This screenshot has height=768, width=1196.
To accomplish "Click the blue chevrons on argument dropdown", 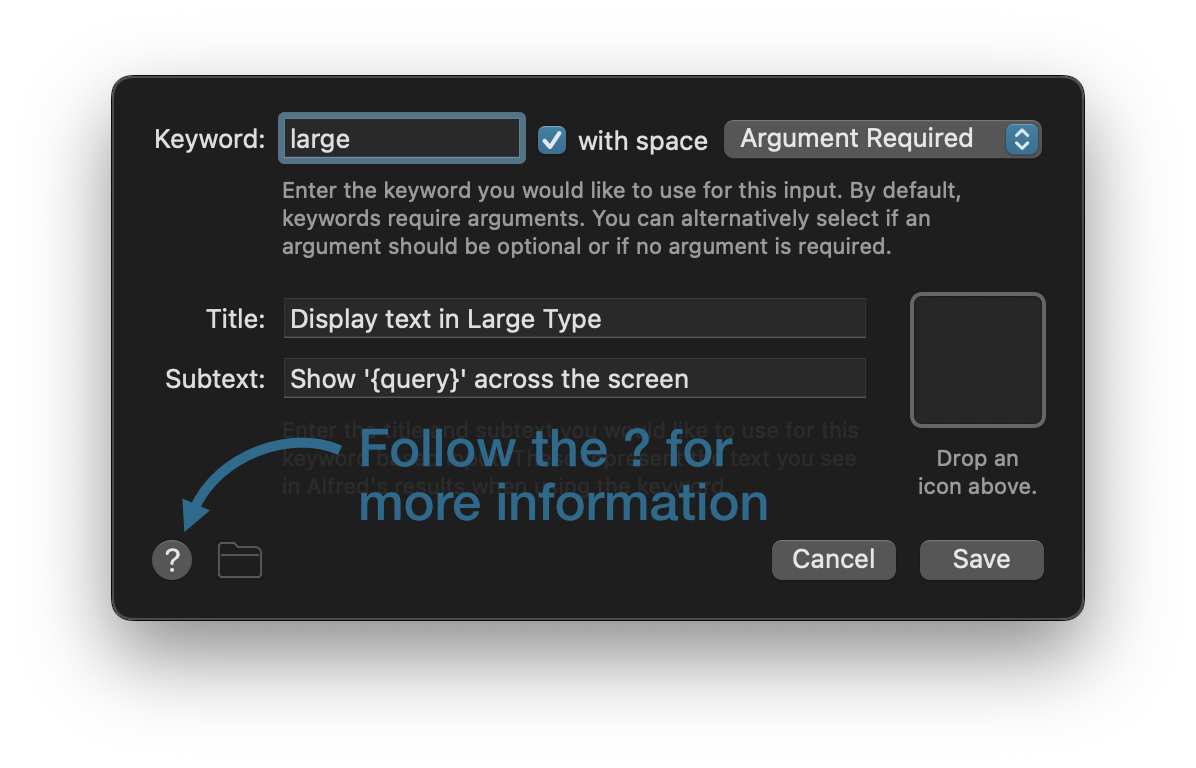I will [x=1021, y=139].
